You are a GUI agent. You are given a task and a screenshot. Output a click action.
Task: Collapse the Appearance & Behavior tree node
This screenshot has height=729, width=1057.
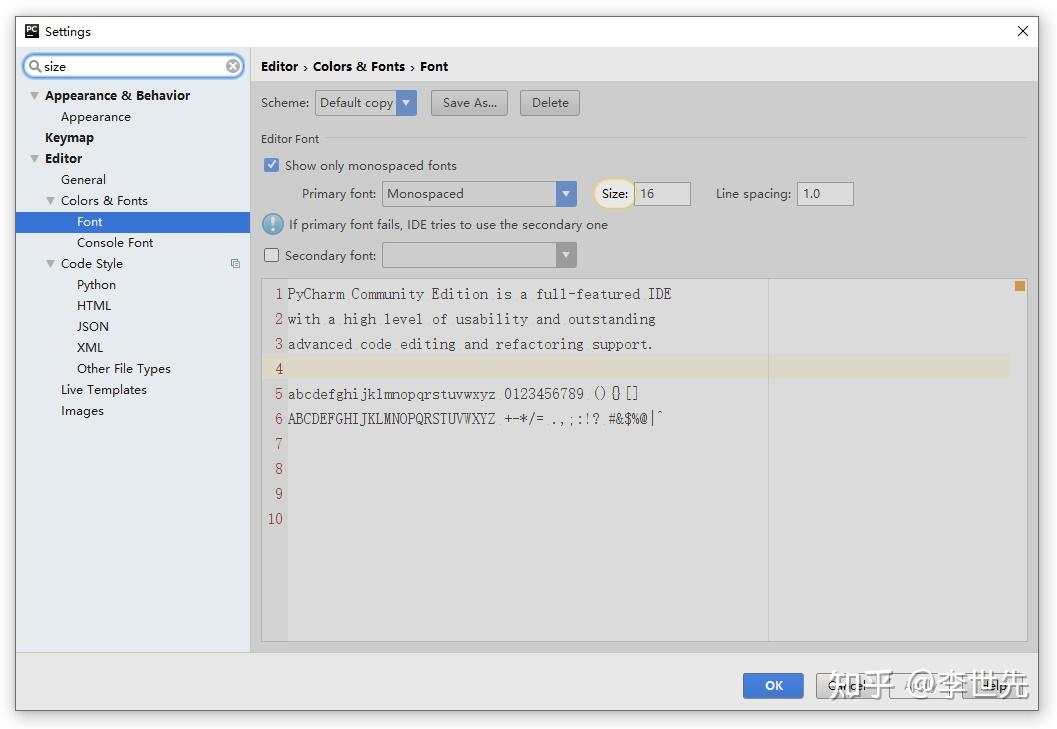pos(34,96)
